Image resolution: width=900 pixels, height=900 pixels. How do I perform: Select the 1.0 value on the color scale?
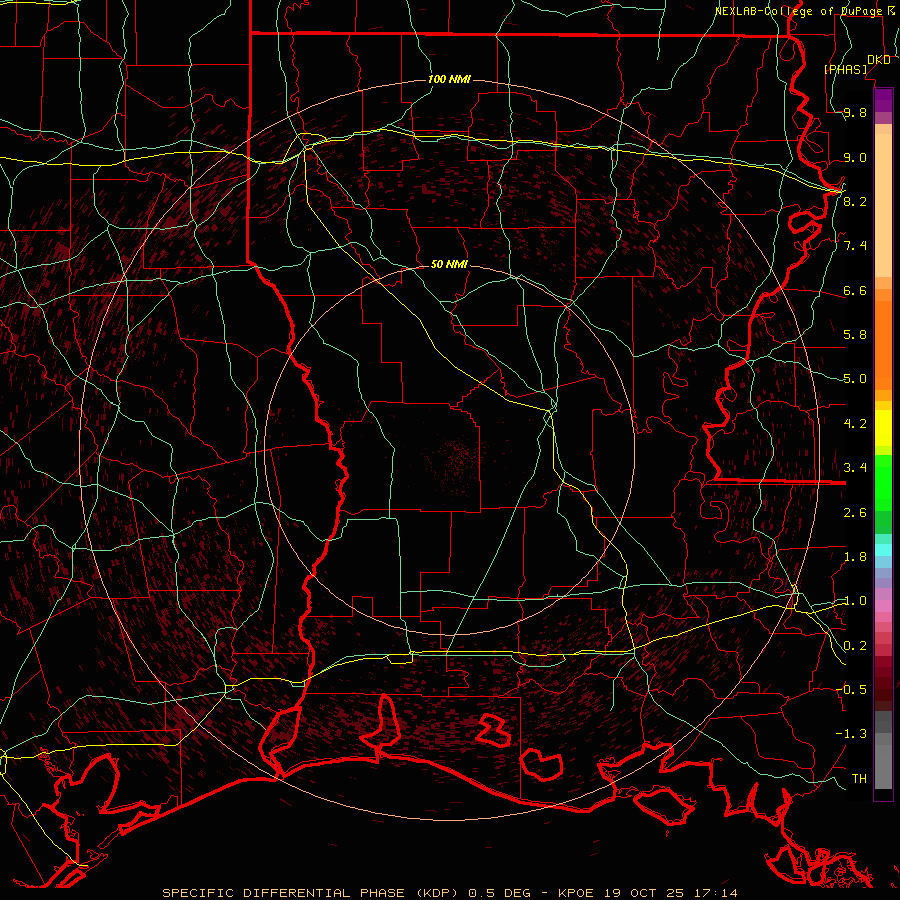[855, 601]
